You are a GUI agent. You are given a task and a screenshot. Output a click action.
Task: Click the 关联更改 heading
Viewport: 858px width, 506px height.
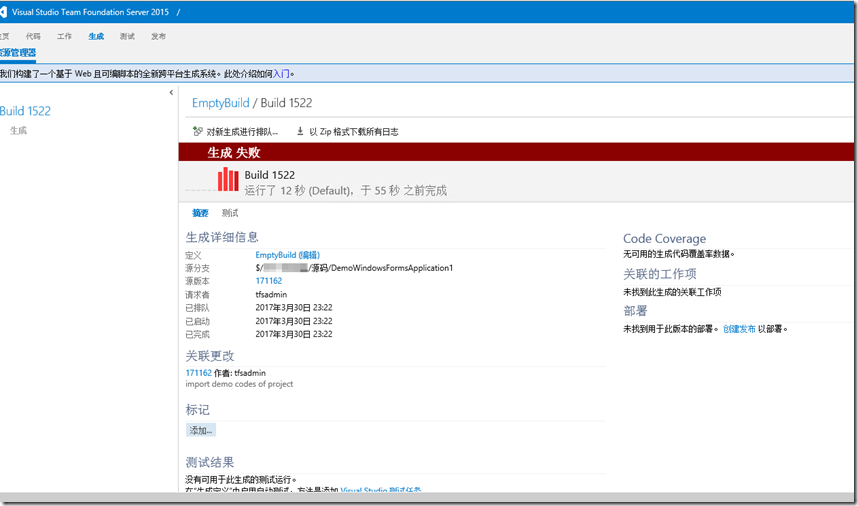pyautogui.click(x=210, y=356)
